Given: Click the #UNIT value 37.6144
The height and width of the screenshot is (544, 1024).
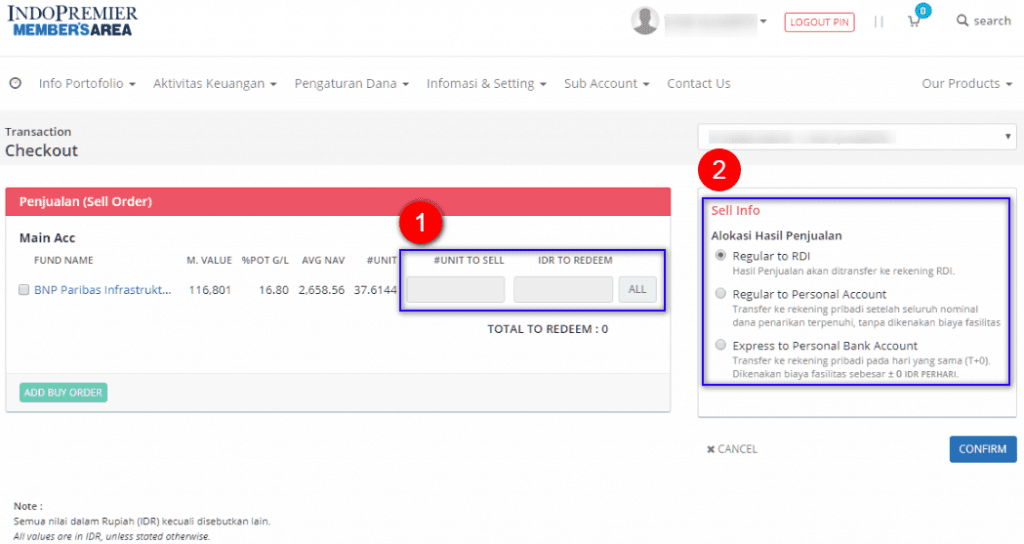Looking at the screenshot, I should point(375,290).
